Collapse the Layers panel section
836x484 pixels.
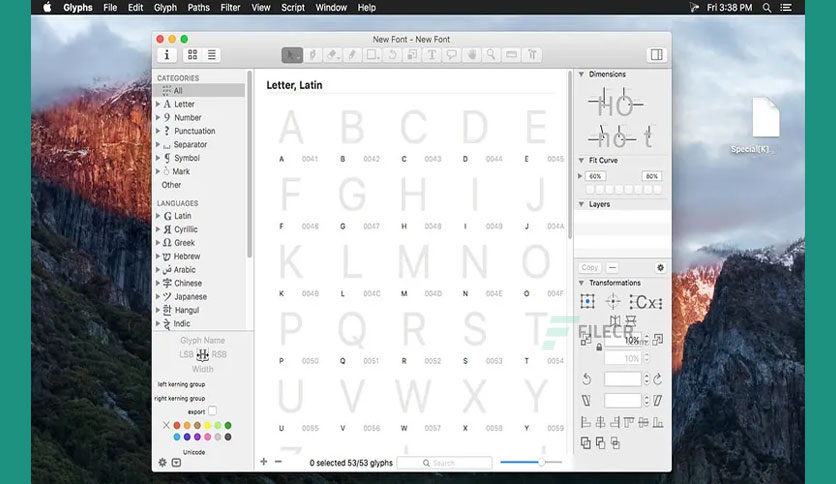582,204
